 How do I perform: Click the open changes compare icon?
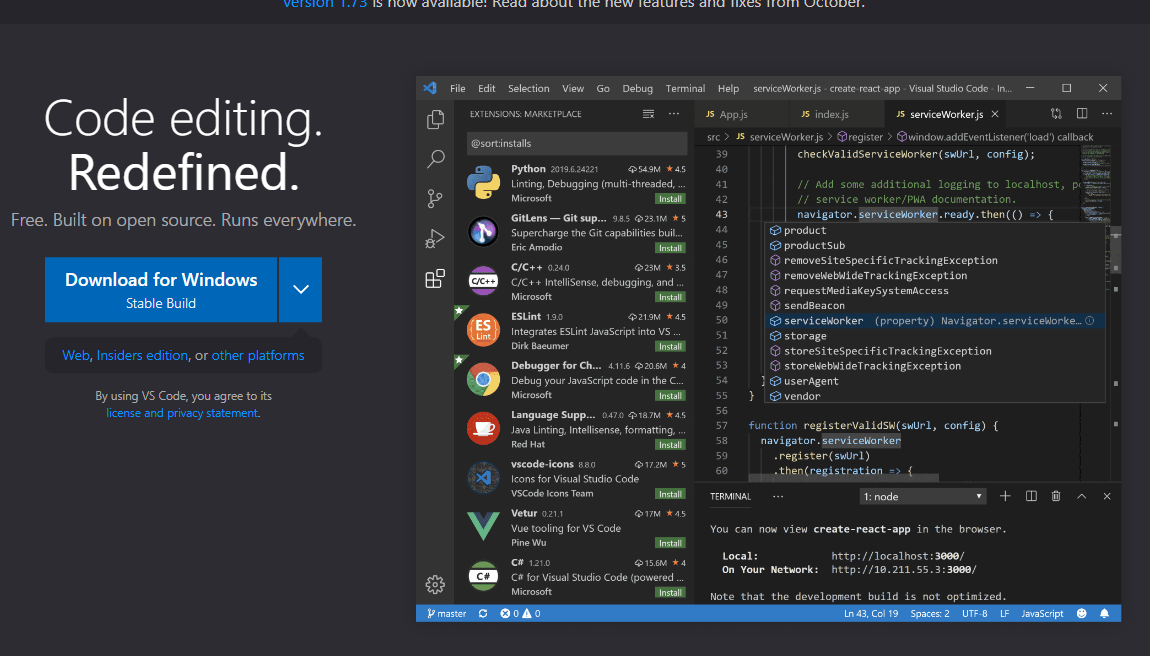coord(1056,114)
